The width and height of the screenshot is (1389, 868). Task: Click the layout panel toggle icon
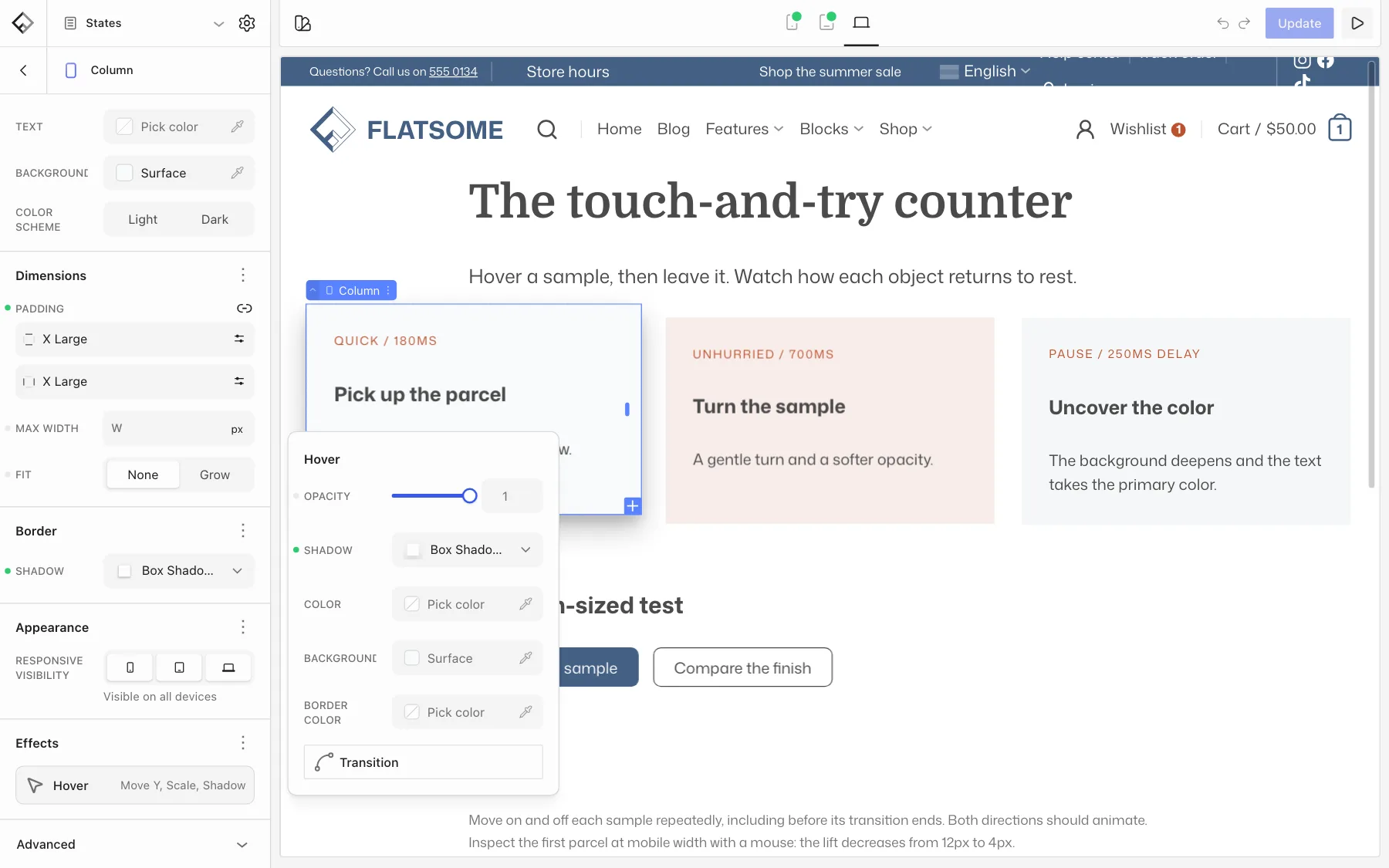click(303, 23)
